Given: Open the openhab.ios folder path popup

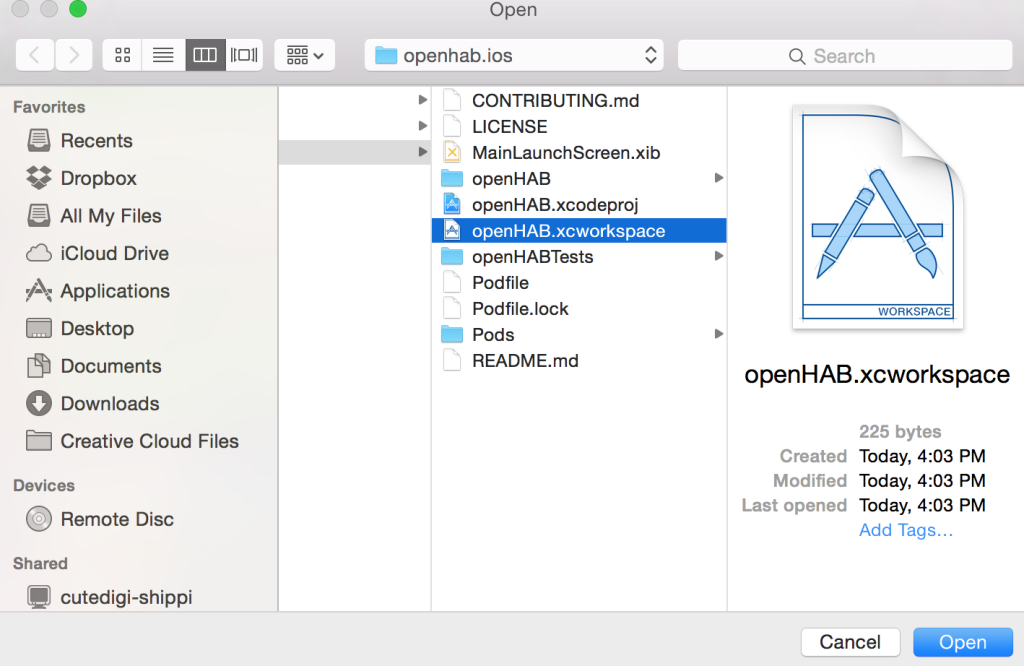Looking at the screenshot, I should (x=514, y=55).
